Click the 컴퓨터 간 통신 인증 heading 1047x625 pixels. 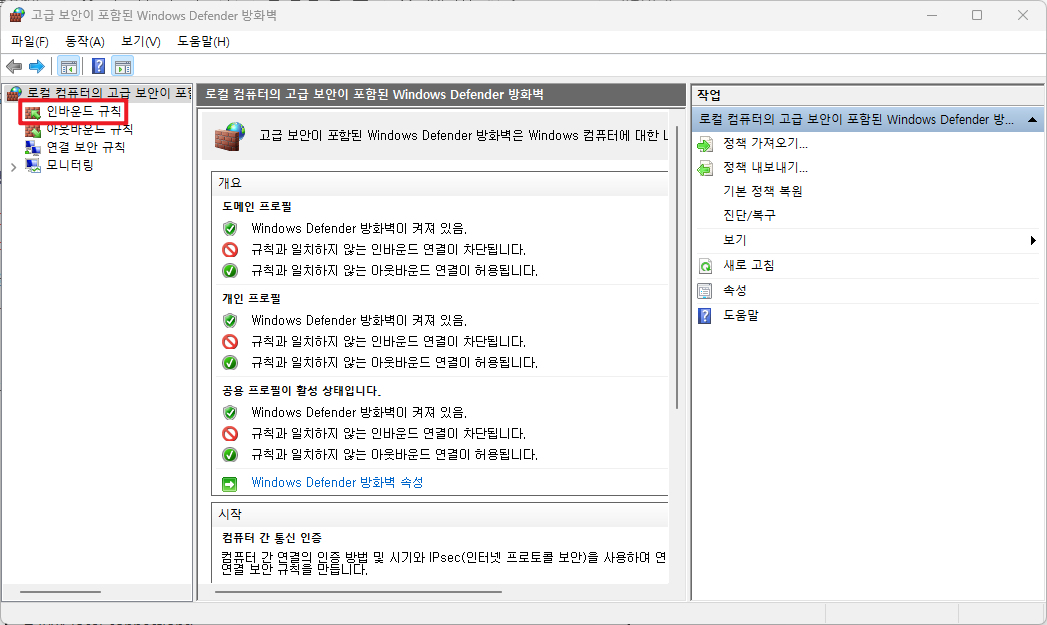click(272, 538)
